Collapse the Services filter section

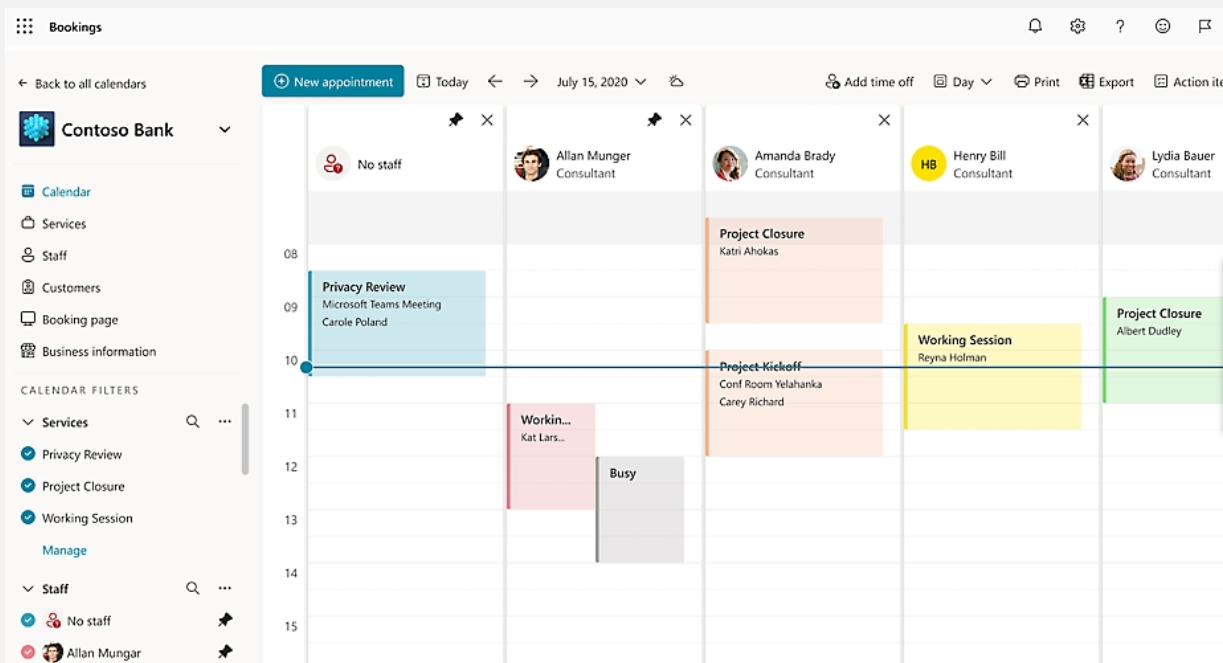[x=28, y=422]
